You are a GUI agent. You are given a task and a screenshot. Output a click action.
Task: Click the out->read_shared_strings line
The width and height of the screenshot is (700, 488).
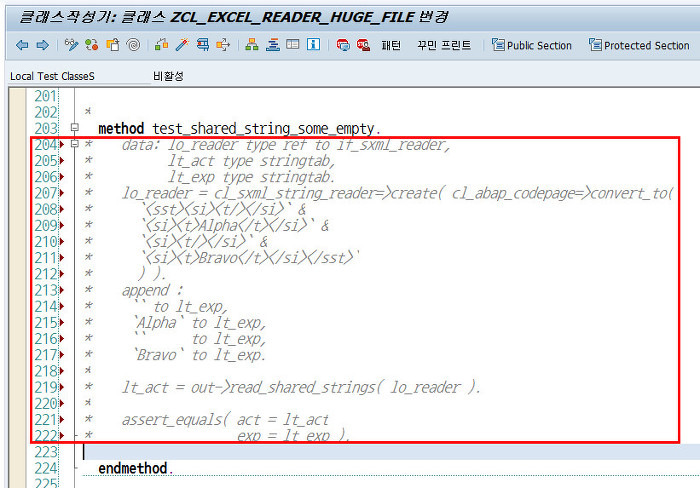(x=302, y=387)
